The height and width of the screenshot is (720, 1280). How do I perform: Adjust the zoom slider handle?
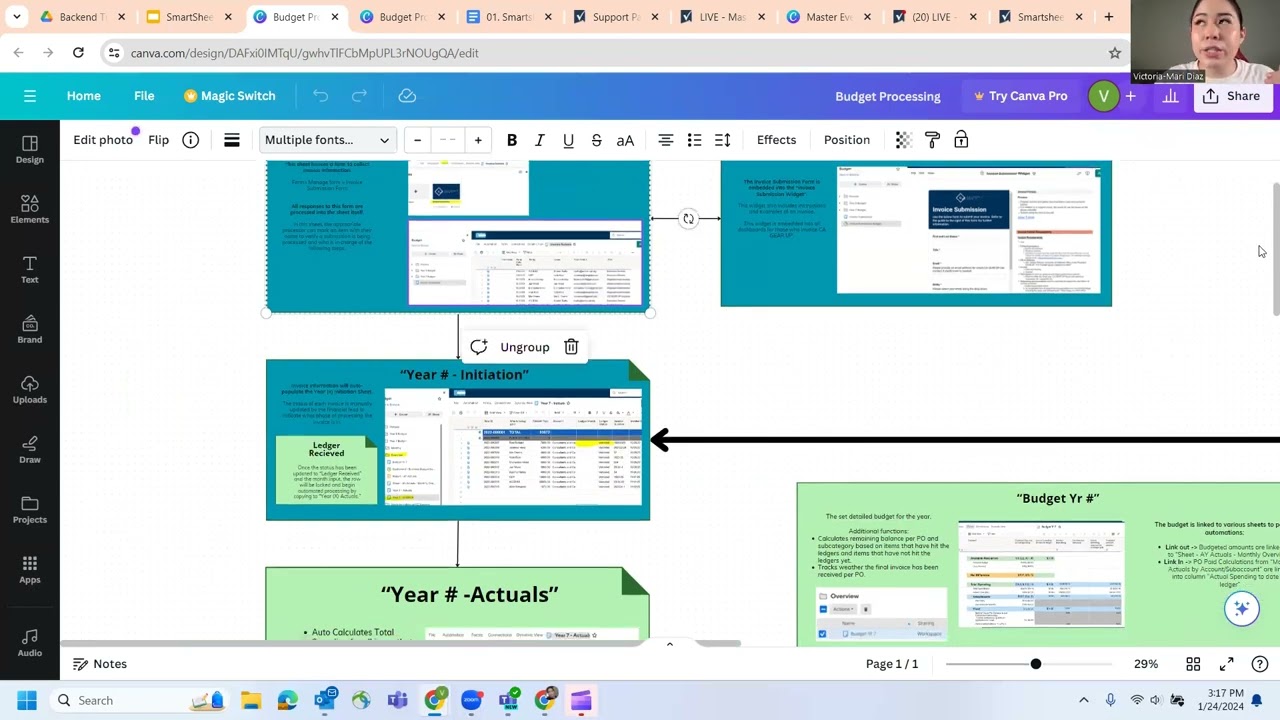[1035, 664]
